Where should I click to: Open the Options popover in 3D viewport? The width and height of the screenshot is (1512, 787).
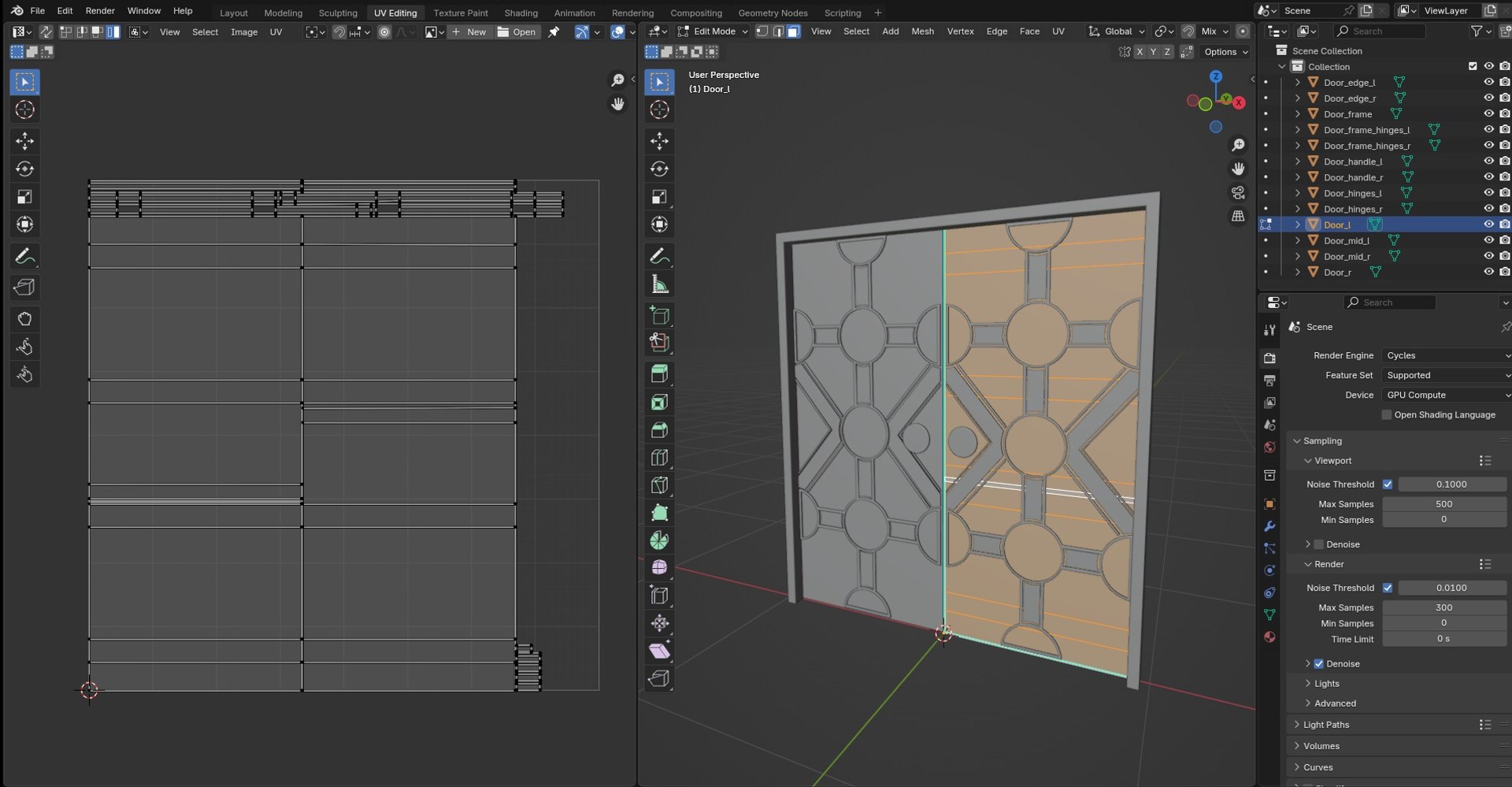(1226, 52)
